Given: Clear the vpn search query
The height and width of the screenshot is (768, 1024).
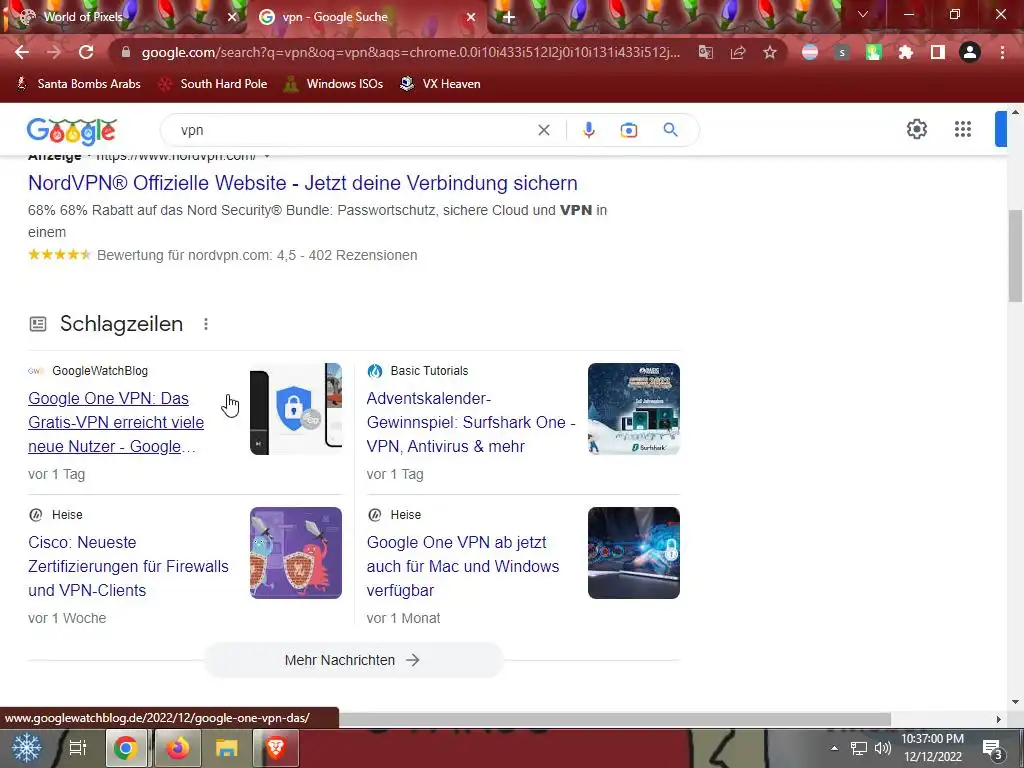Looking at the screenshot, I should click(543, 130).
